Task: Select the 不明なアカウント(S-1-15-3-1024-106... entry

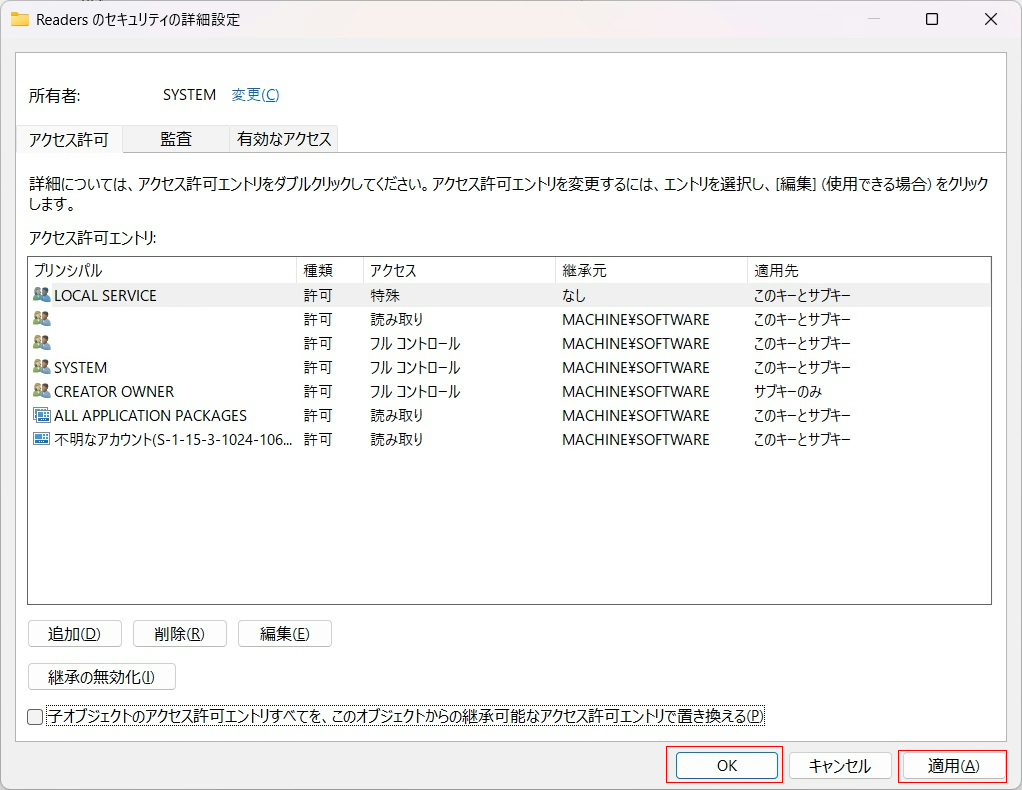Action: 173,439
